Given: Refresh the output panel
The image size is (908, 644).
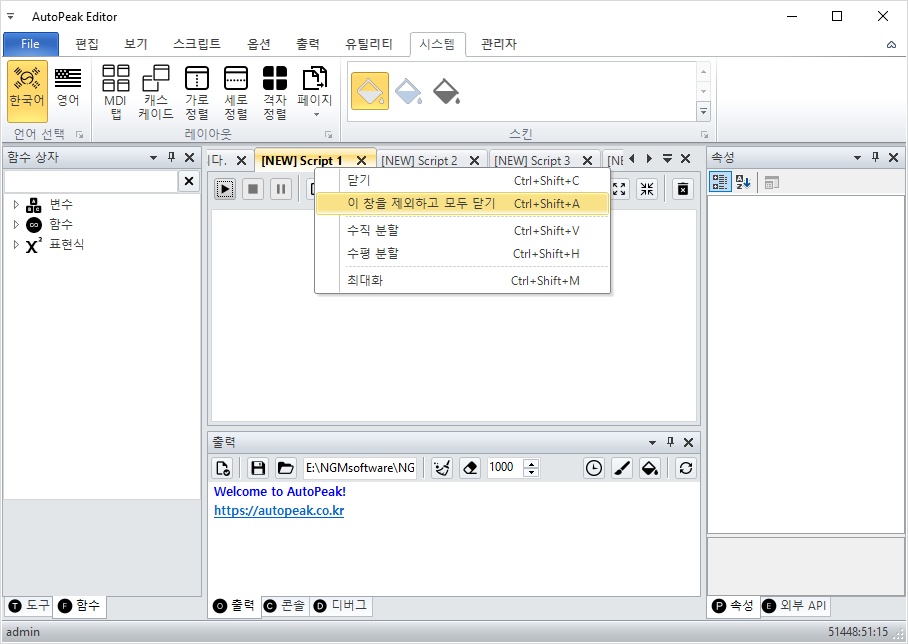Looking at the screenshot, I should (686, 468).
